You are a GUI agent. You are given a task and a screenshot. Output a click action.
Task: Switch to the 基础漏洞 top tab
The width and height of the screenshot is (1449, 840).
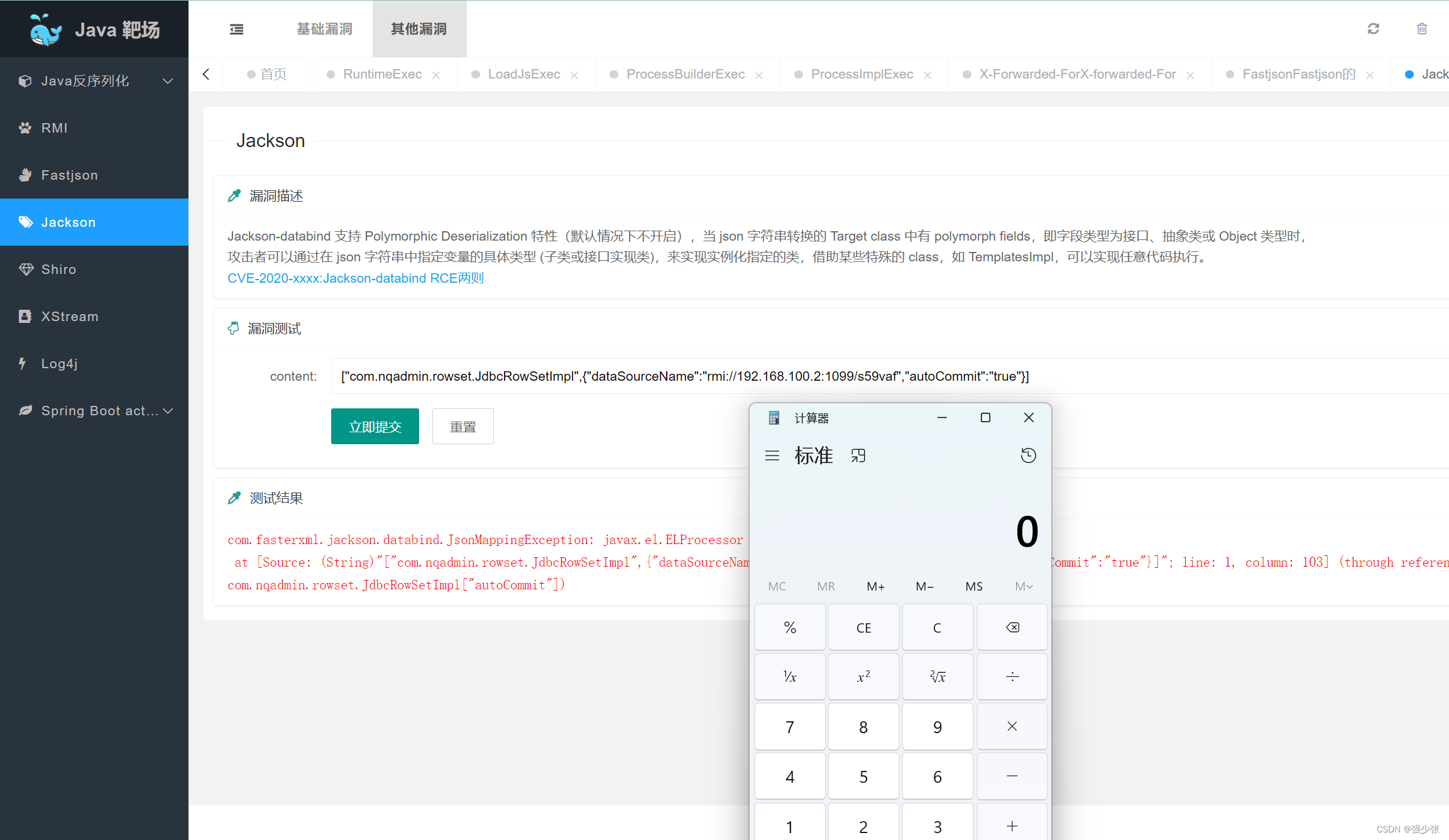click(324, 29)
